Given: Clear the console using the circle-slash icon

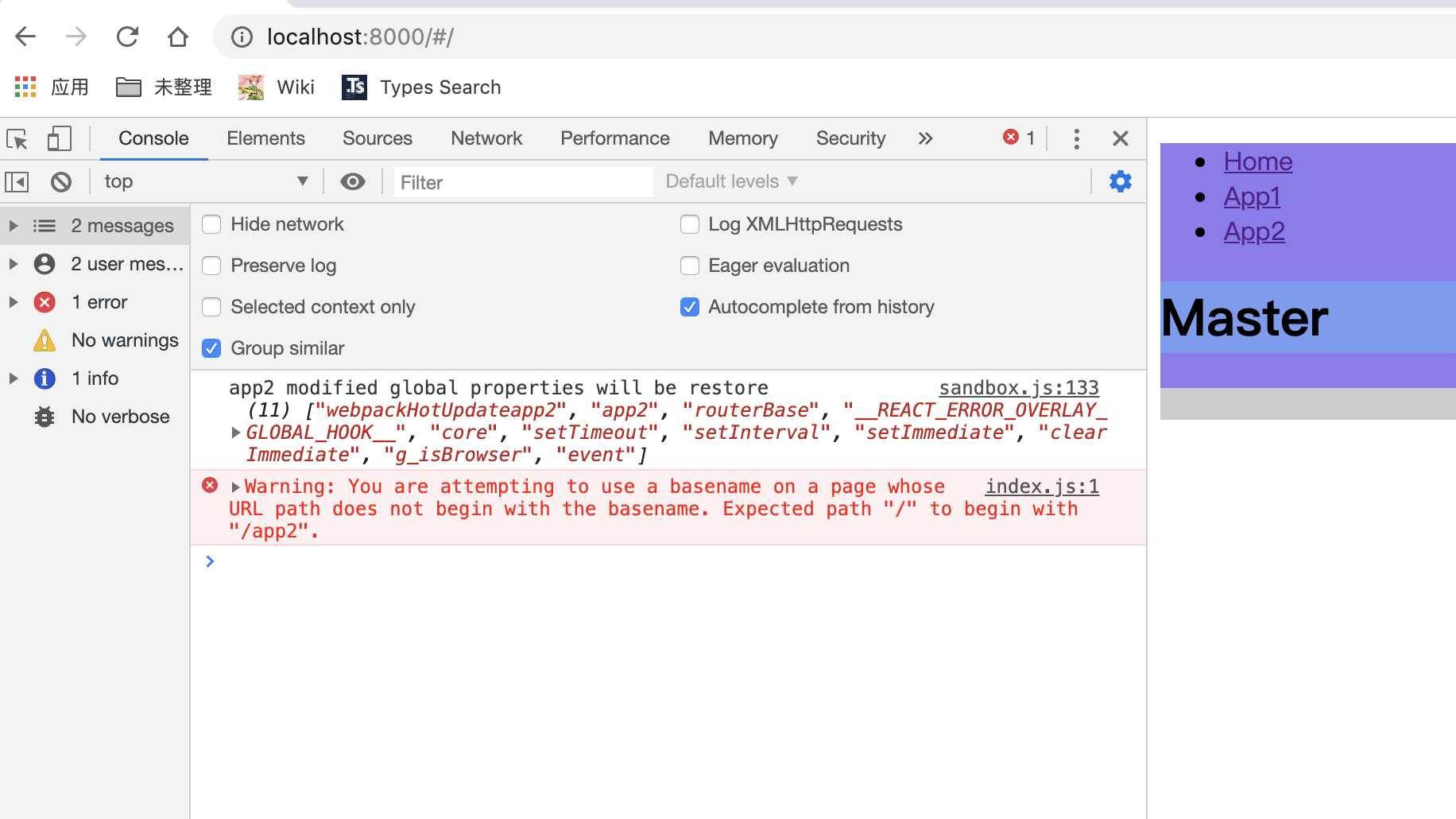Looking at the screenshot, I should click(62, 181).
